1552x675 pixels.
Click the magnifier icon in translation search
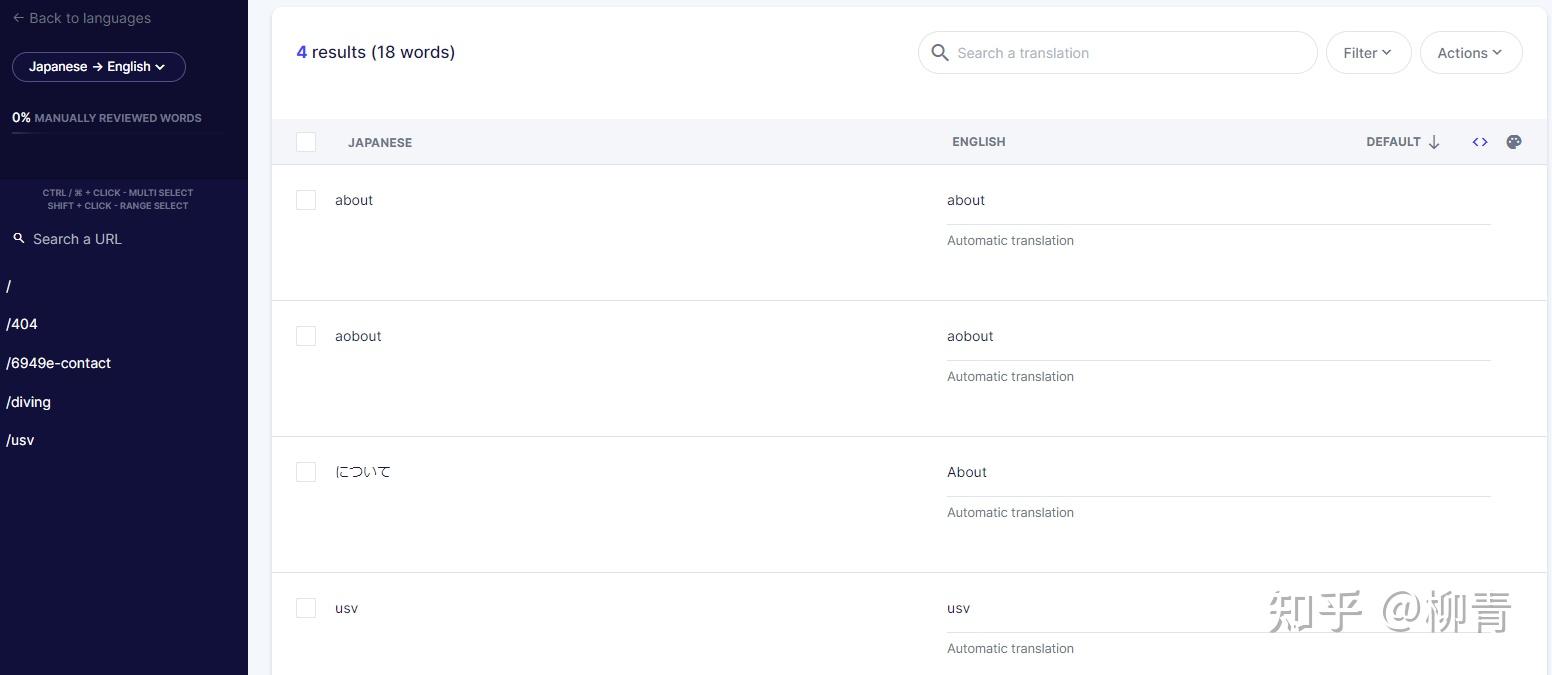(940, 53)
